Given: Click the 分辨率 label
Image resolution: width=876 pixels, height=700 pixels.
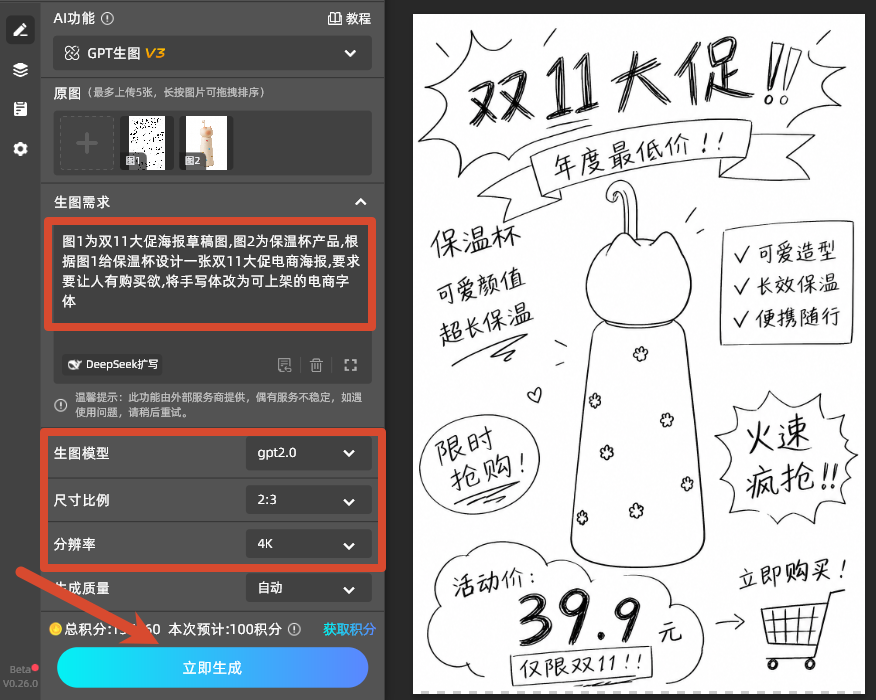Looking at the screenshot, I should (74, 544).
